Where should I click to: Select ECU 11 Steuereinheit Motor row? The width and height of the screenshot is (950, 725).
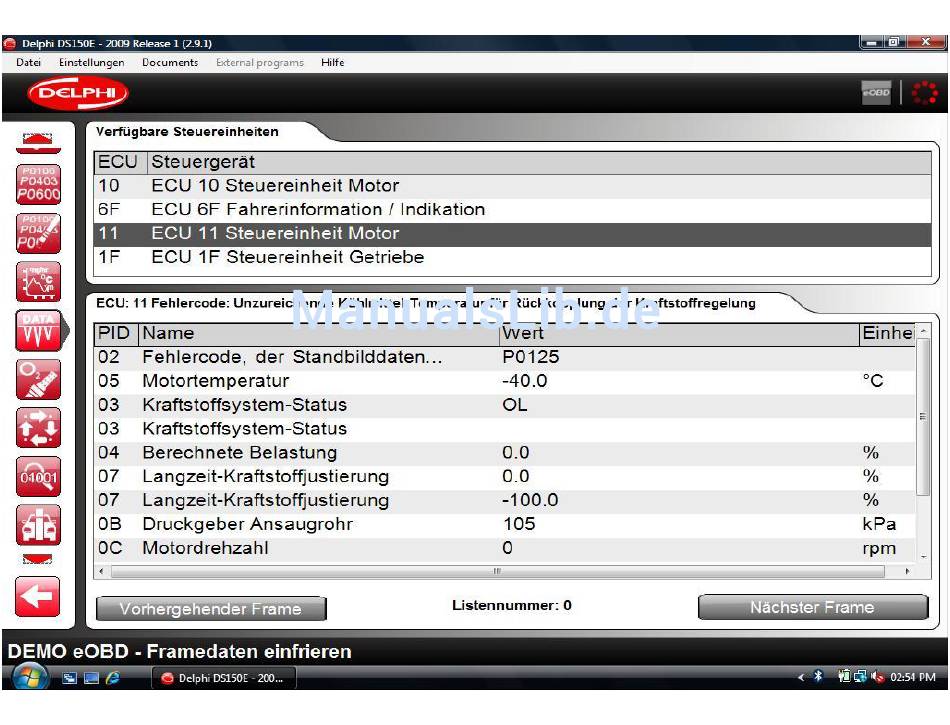click(513, 234)
